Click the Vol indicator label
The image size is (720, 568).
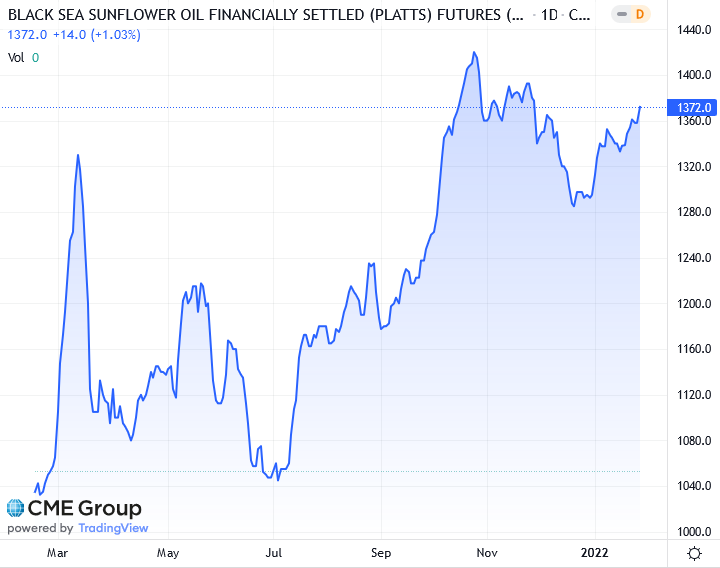coord(16,57)
